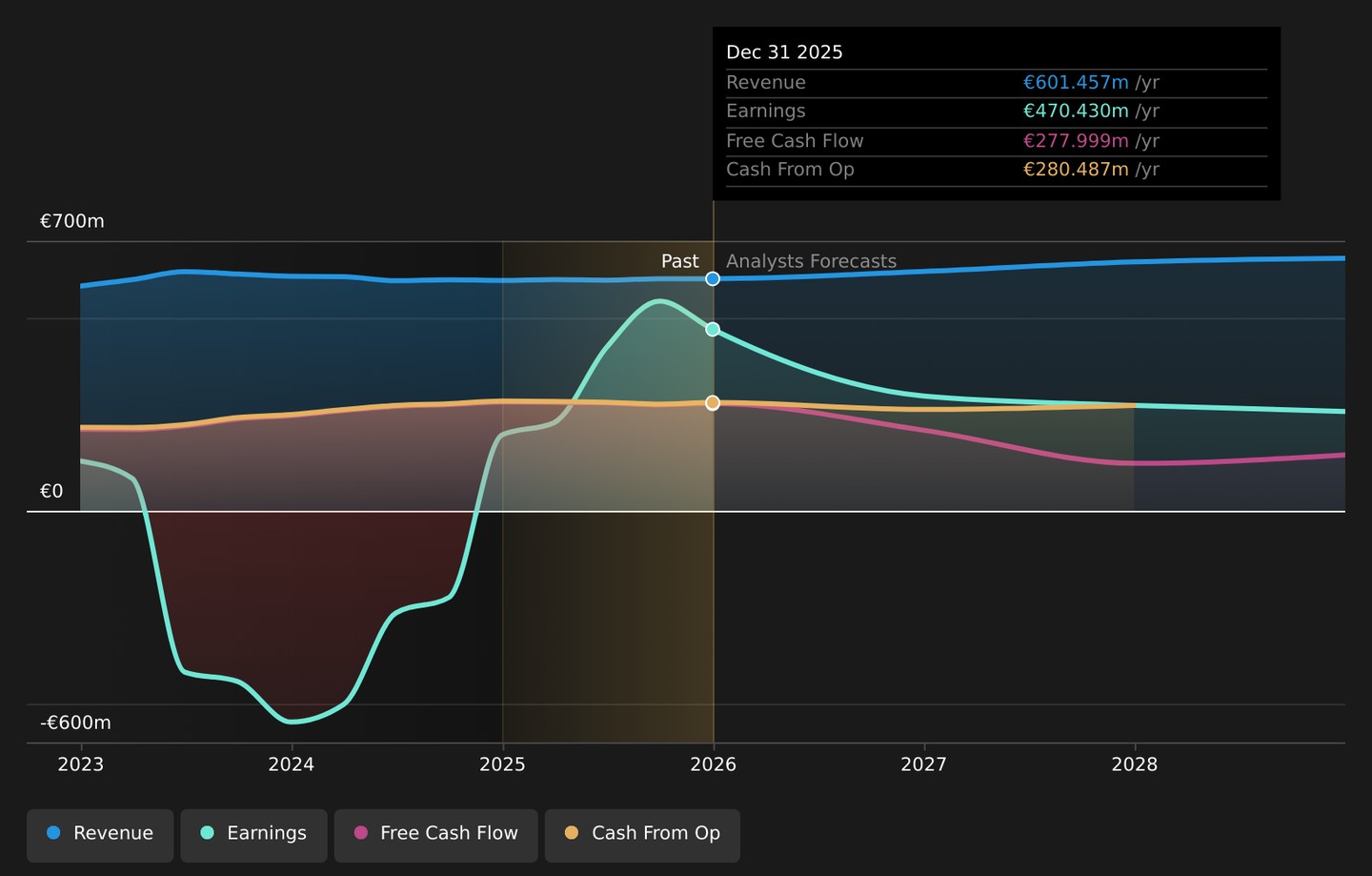
Task: Select the Earnings data point at 2026
Action: coord(713,329)
